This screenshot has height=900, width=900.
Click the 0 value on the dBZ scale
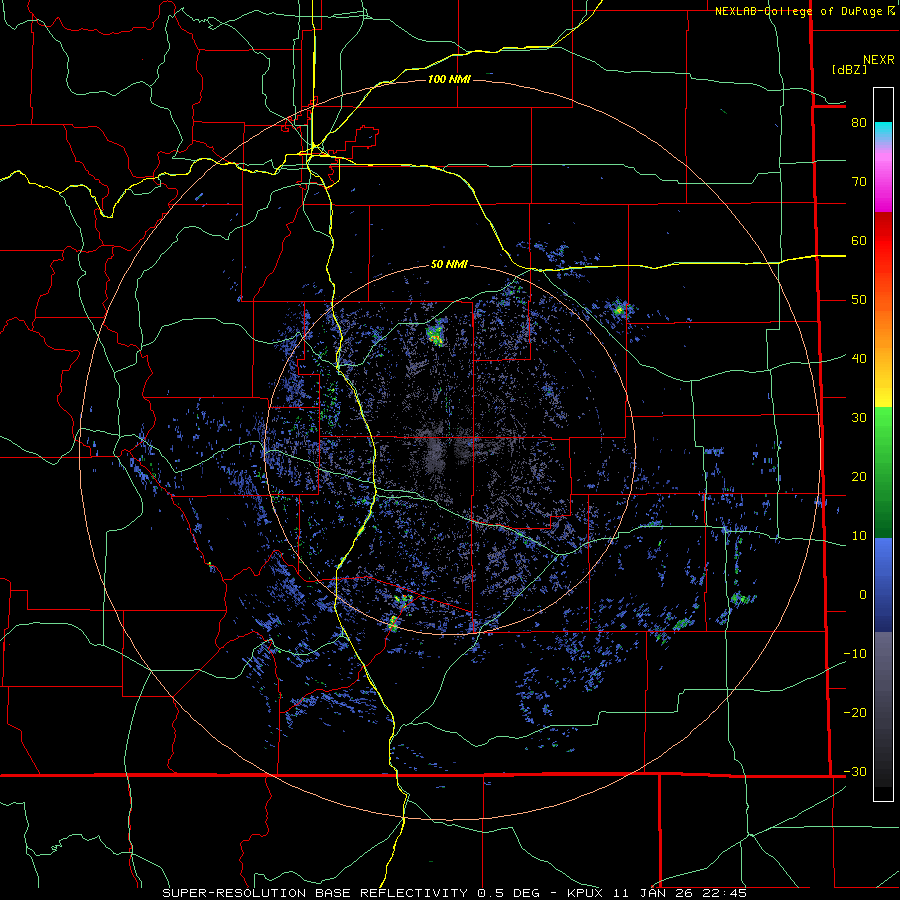[863, 595]
